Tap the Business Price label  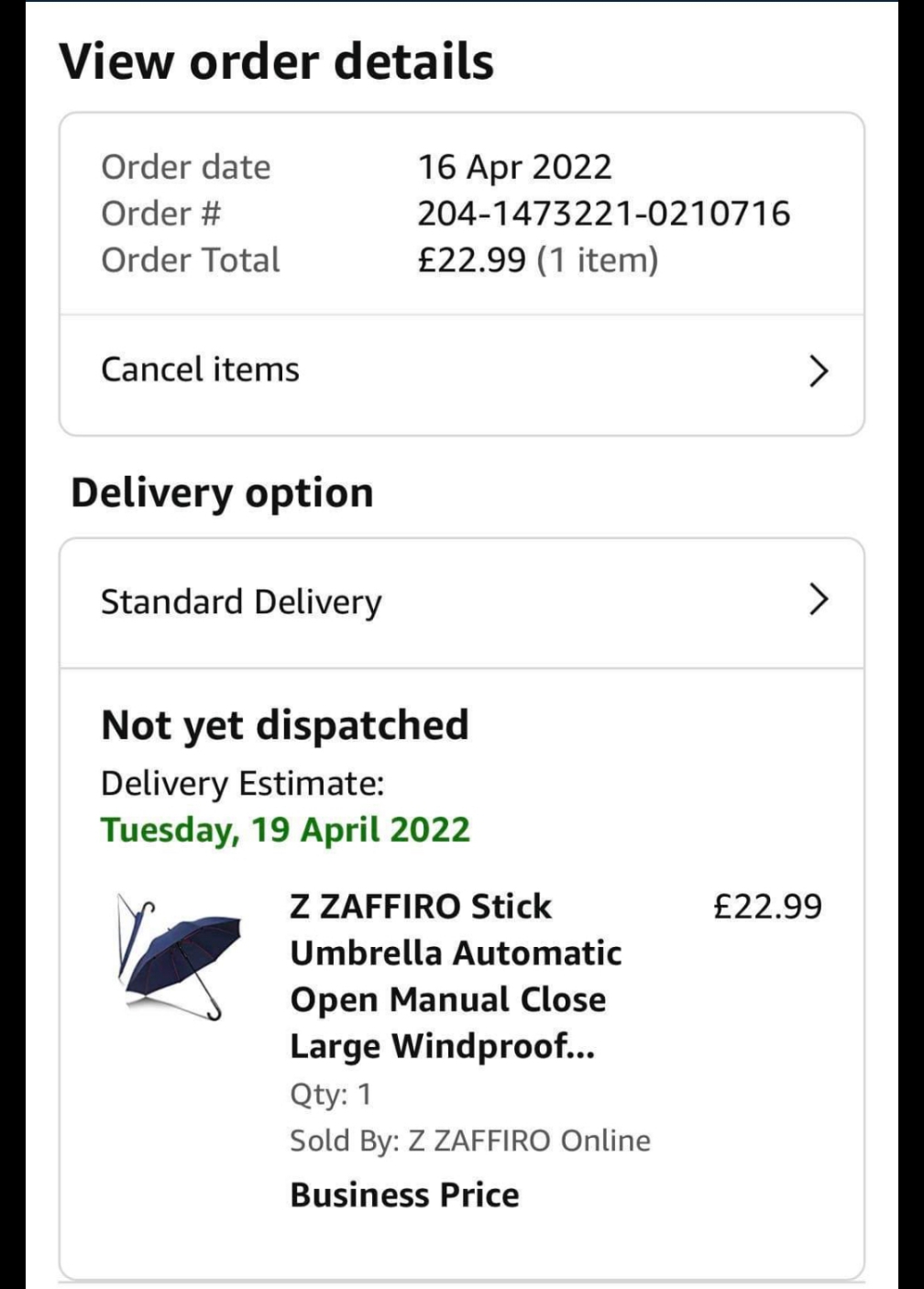(x=404, y=1195)
